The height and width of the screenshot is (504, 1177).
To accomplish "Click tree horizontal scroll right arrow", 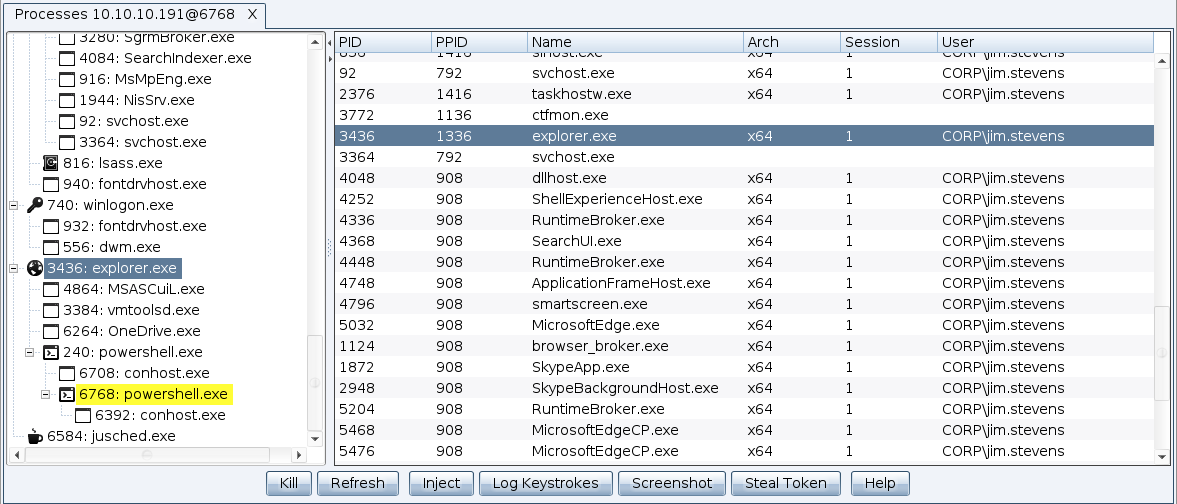I will click(x=299, y=455).
